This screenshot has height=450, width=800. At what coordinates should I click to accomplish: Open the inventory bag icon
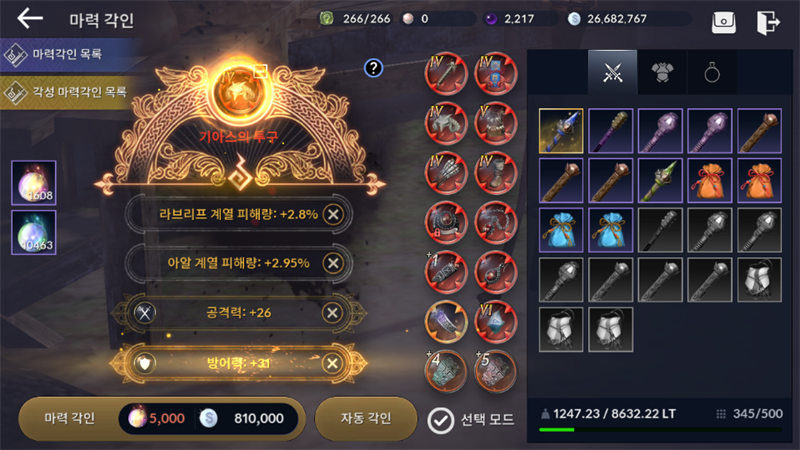tap(723, 22)
